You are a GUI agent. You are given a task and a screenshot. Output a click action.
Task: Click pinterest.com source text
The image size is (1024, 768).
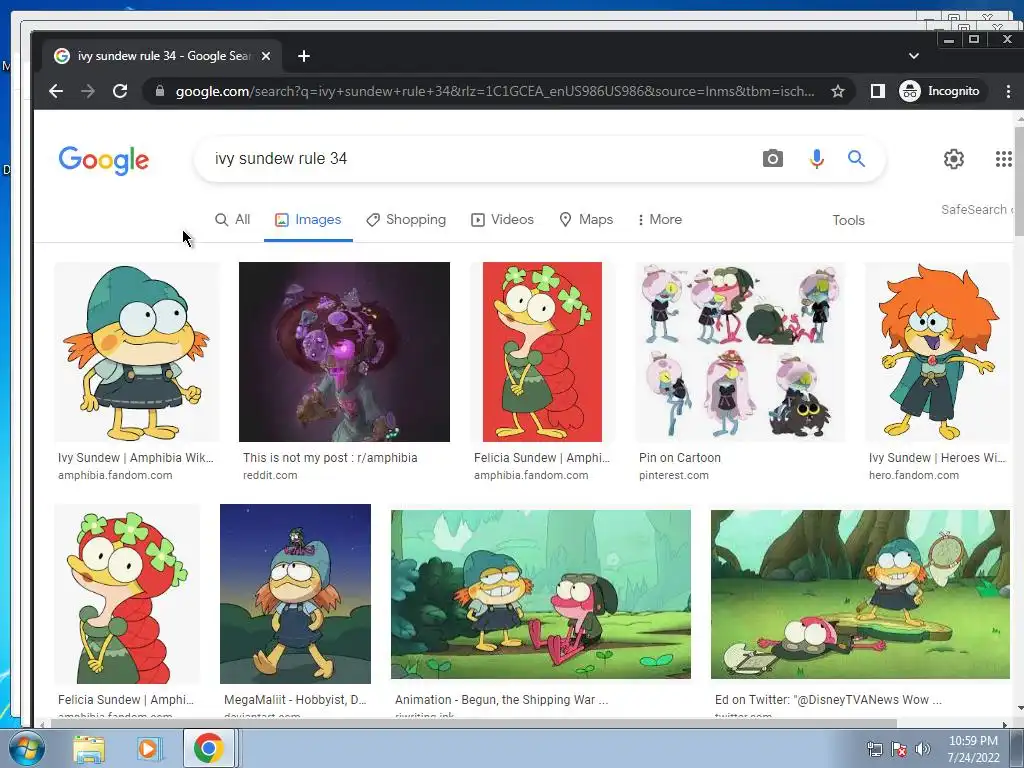[673, 475]
